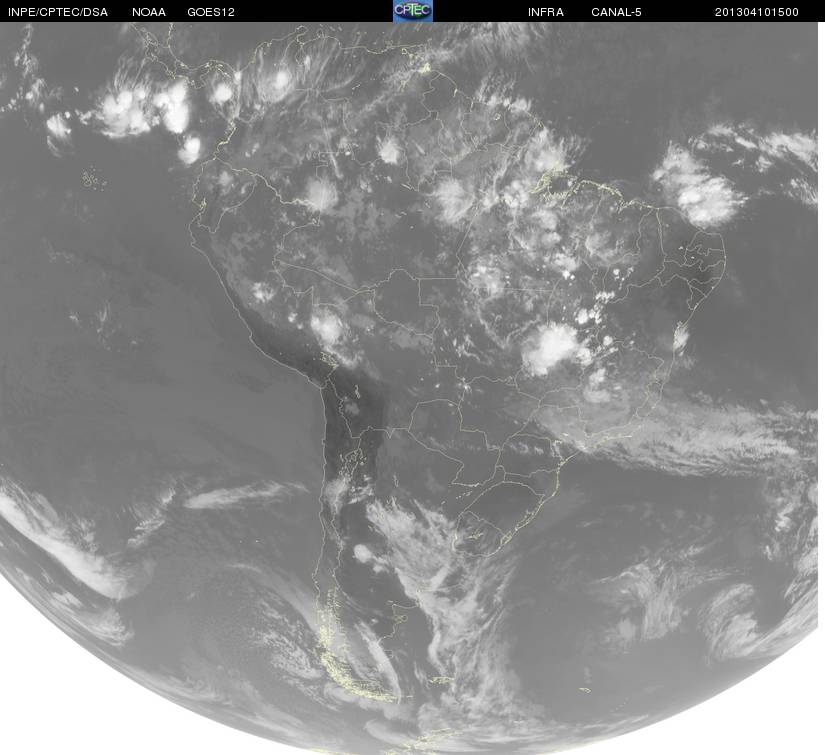Click the INFRA label in header
825x755 pixels.
coord(546,12)
